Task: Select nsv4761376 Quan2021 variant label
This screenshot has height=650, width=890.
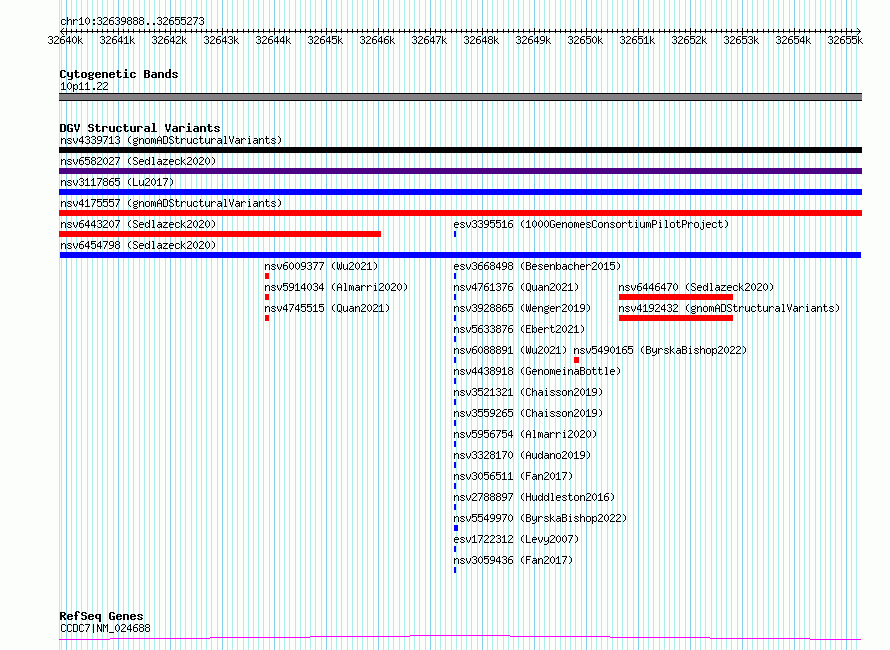Action: pyautogui.click(x=516, y=287)
